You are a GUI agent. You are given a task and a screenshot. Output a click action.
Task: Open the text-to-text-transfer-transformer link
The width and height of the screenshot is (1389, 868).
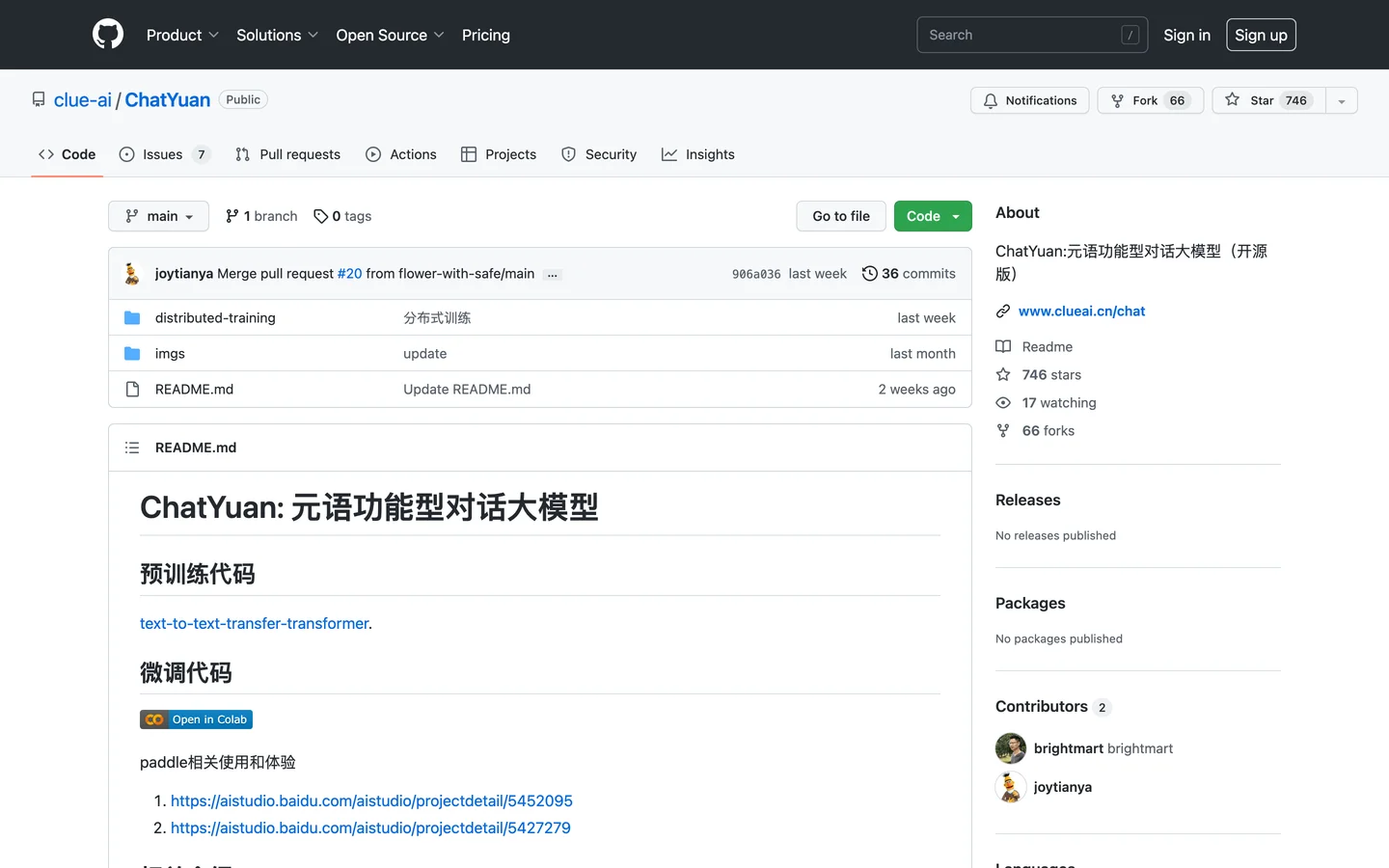pyautogui.click(x=254, y=623)
